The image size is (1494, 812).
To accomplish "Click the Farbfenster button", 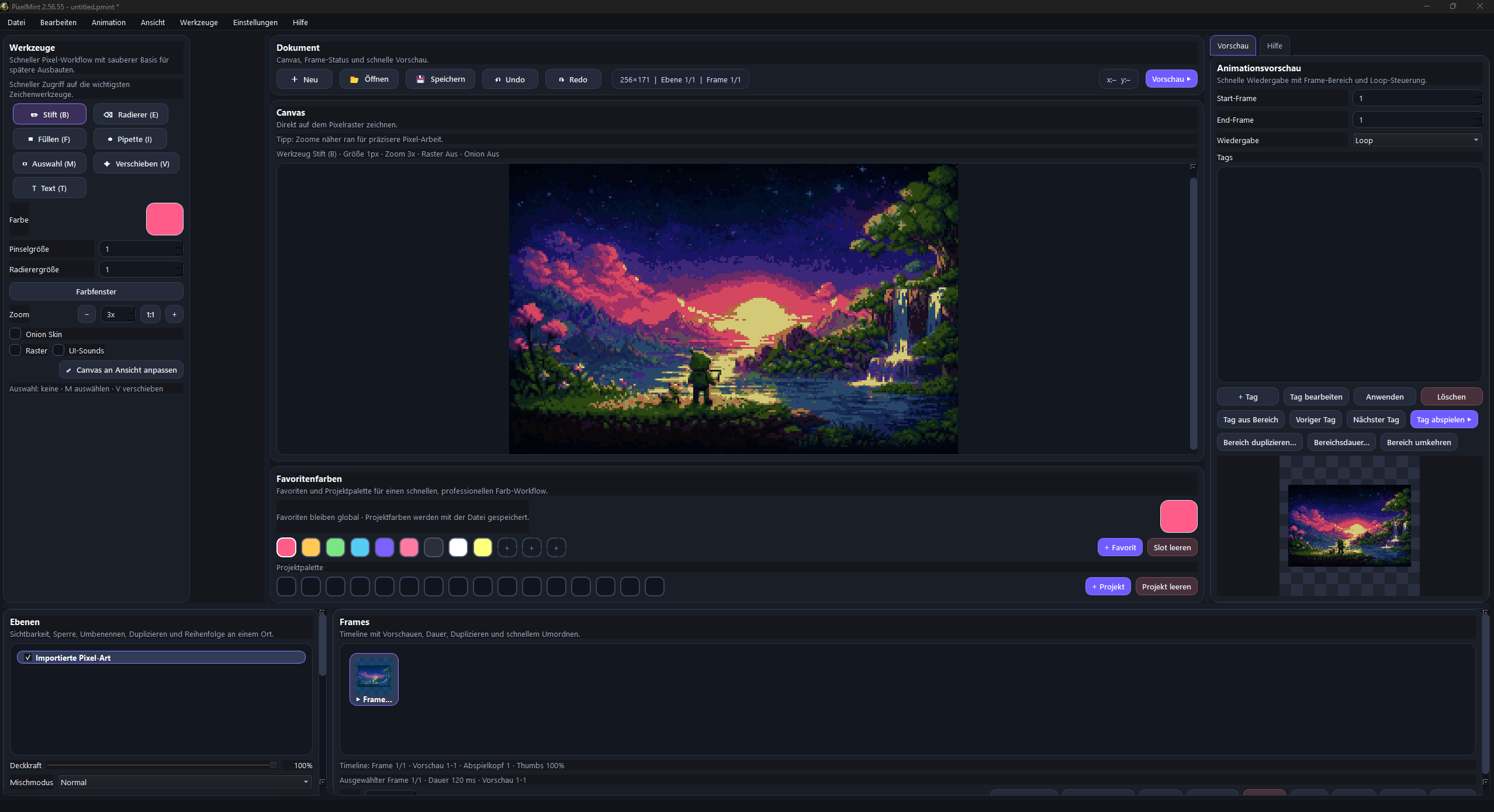I will 96,292.
